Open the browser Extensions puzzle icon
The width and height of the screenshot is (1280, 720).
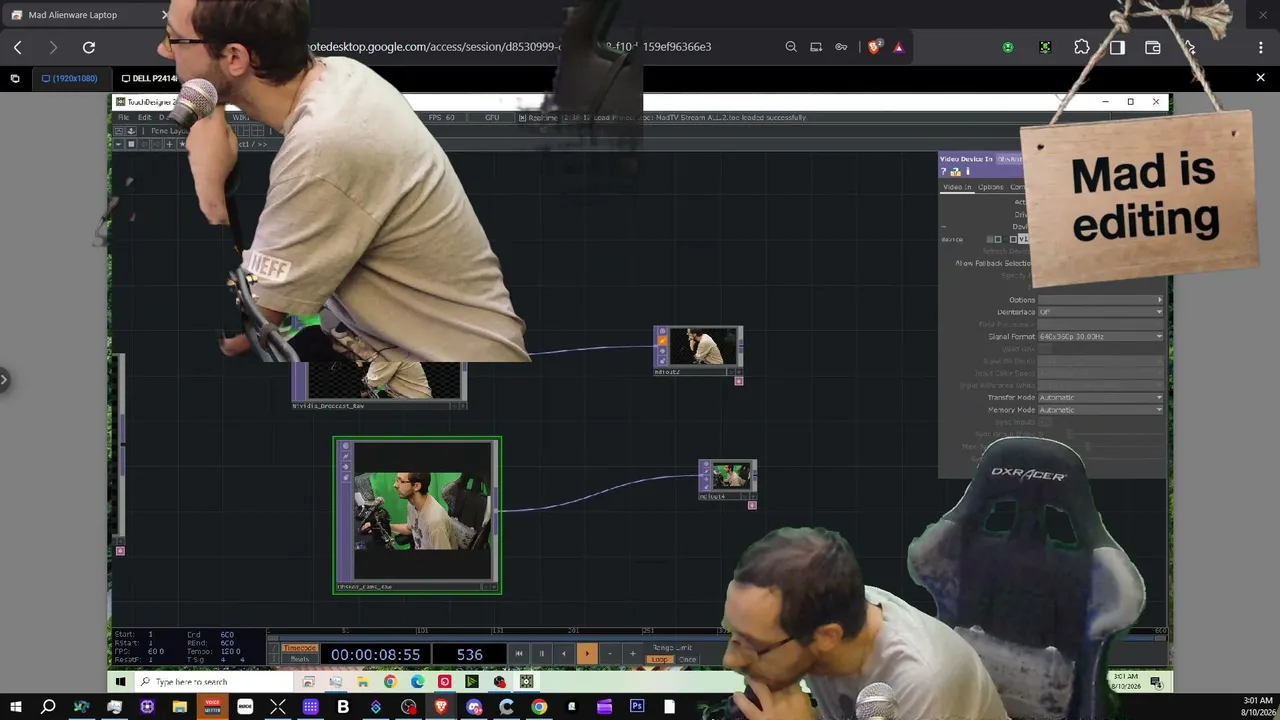point(1082,47)
